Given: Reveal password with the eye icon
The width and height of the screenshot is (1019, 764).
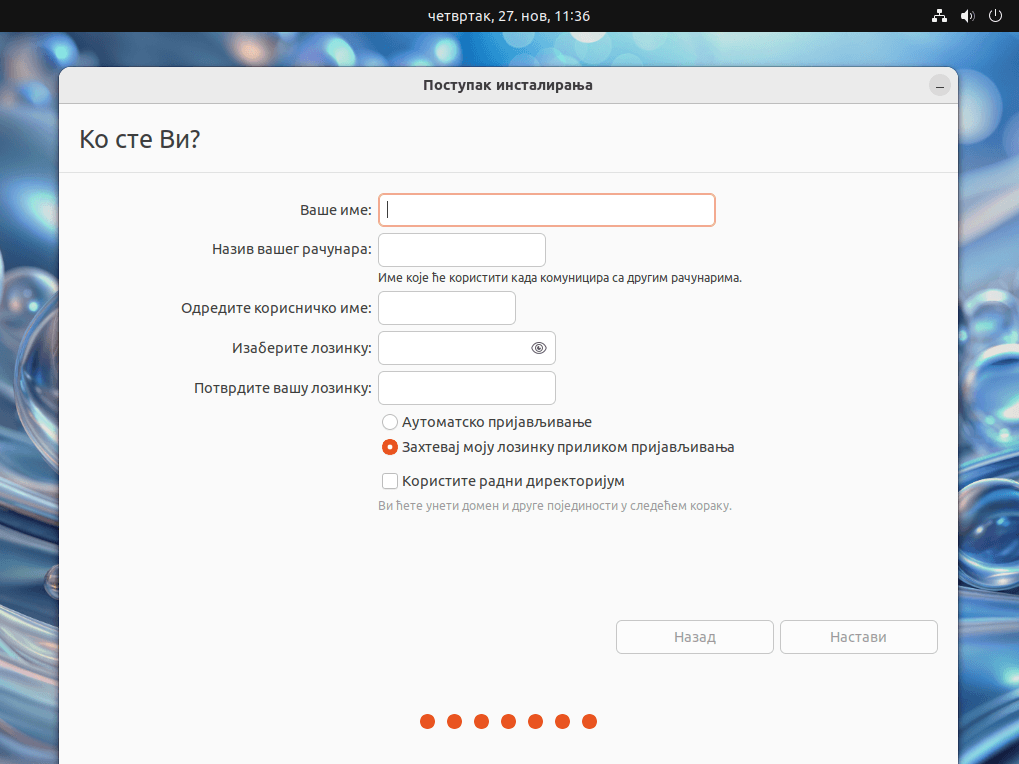Looking at the screenshot, I should pos(539,348).
